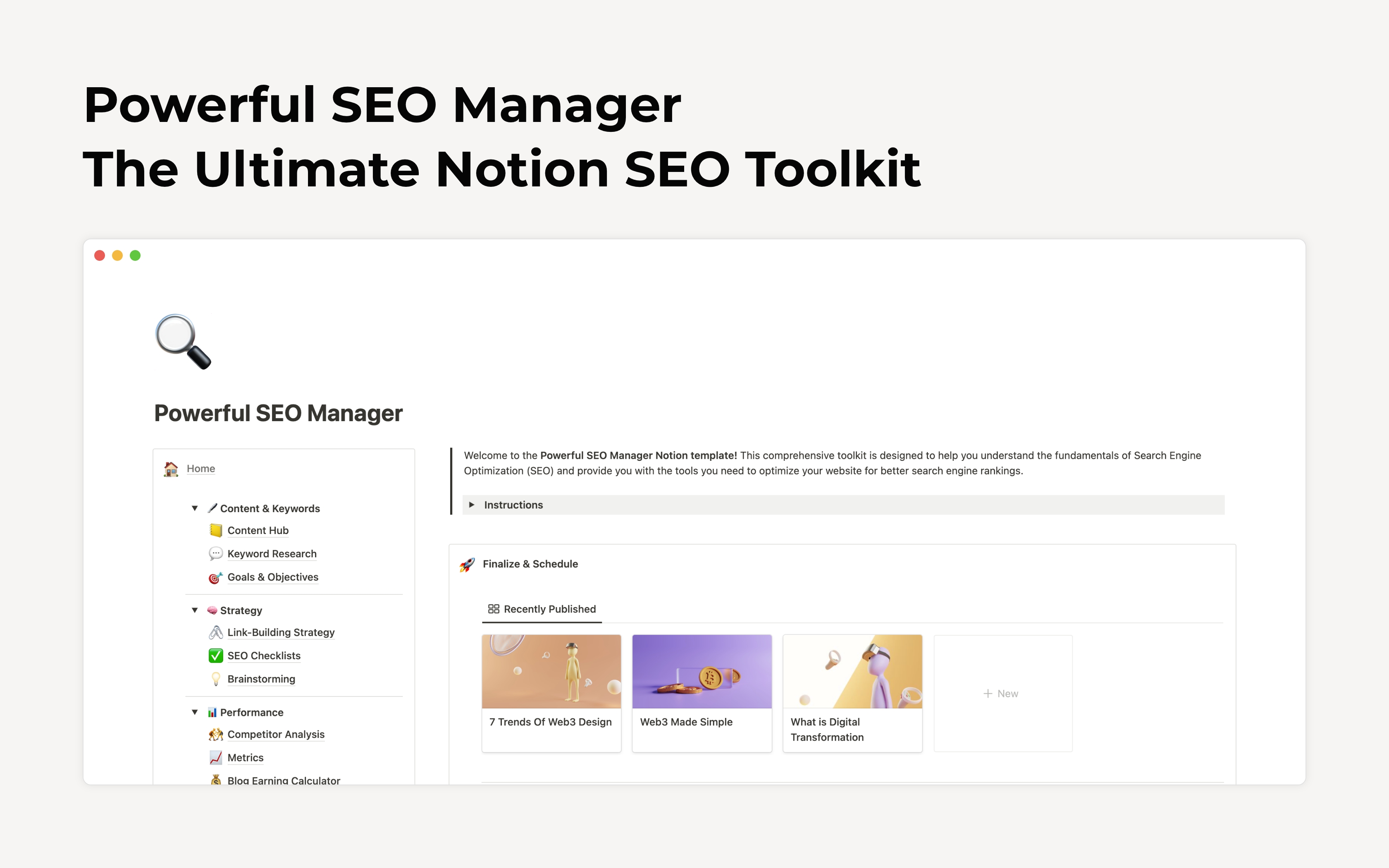The width and height of the screenshot is (1389, 868).
Task: Expand the Instructions toggle
Action: pos(472,505)
